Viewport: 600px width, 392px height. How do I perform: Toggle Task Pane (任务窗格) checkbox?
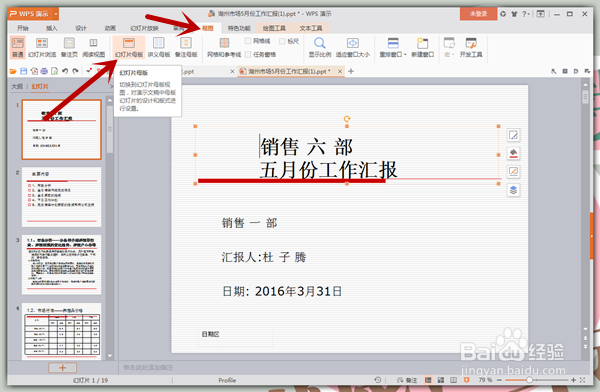coord(248,54)
